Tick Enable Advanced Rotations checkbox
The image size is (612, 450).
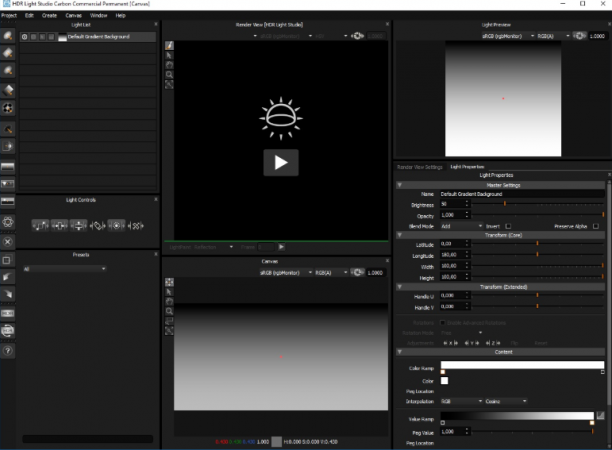coord(443,323)
